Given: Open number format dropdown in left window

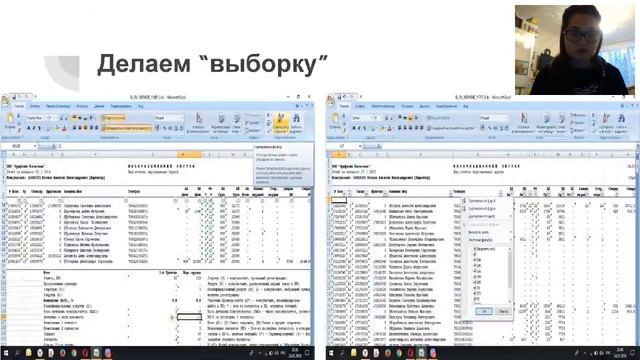Looking at the screenshot, I should pyautogui.click(x=182, y=118).
